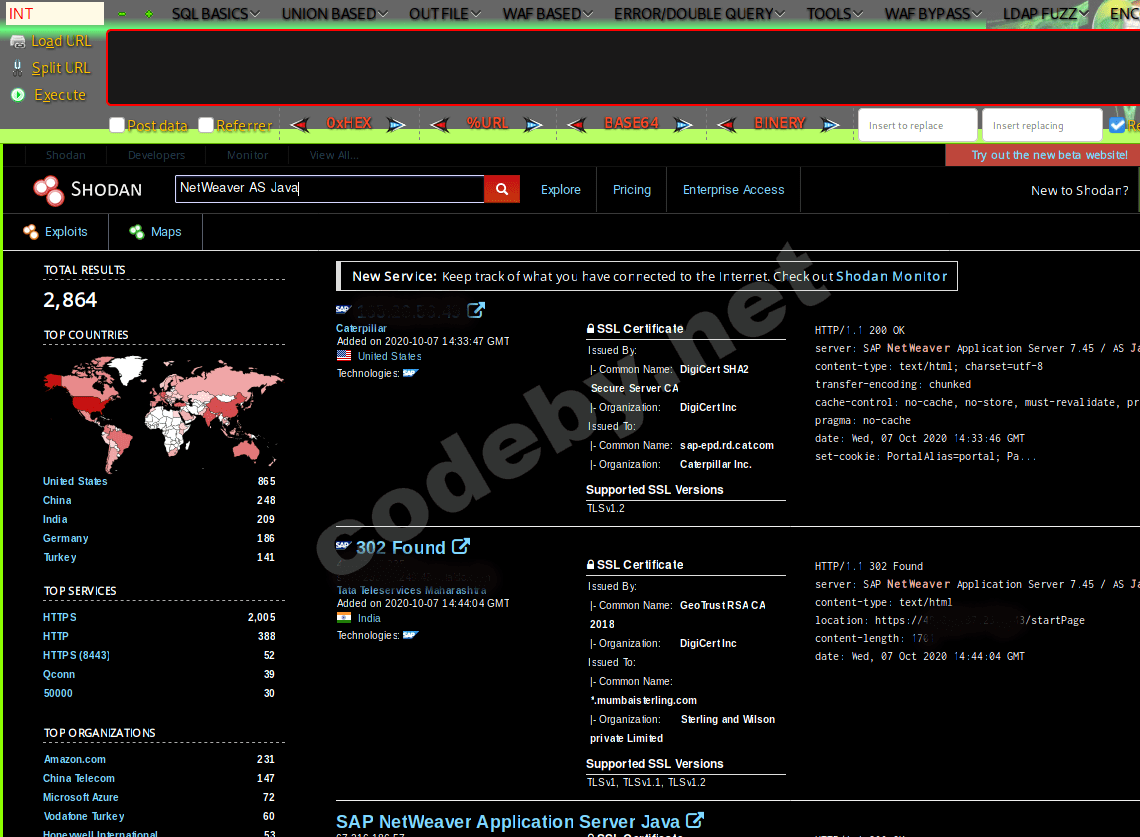The height and width of the screenshot is (837, 1140).
Task: Open the Caterpillar organization link
Action: (x=361, y=328)
